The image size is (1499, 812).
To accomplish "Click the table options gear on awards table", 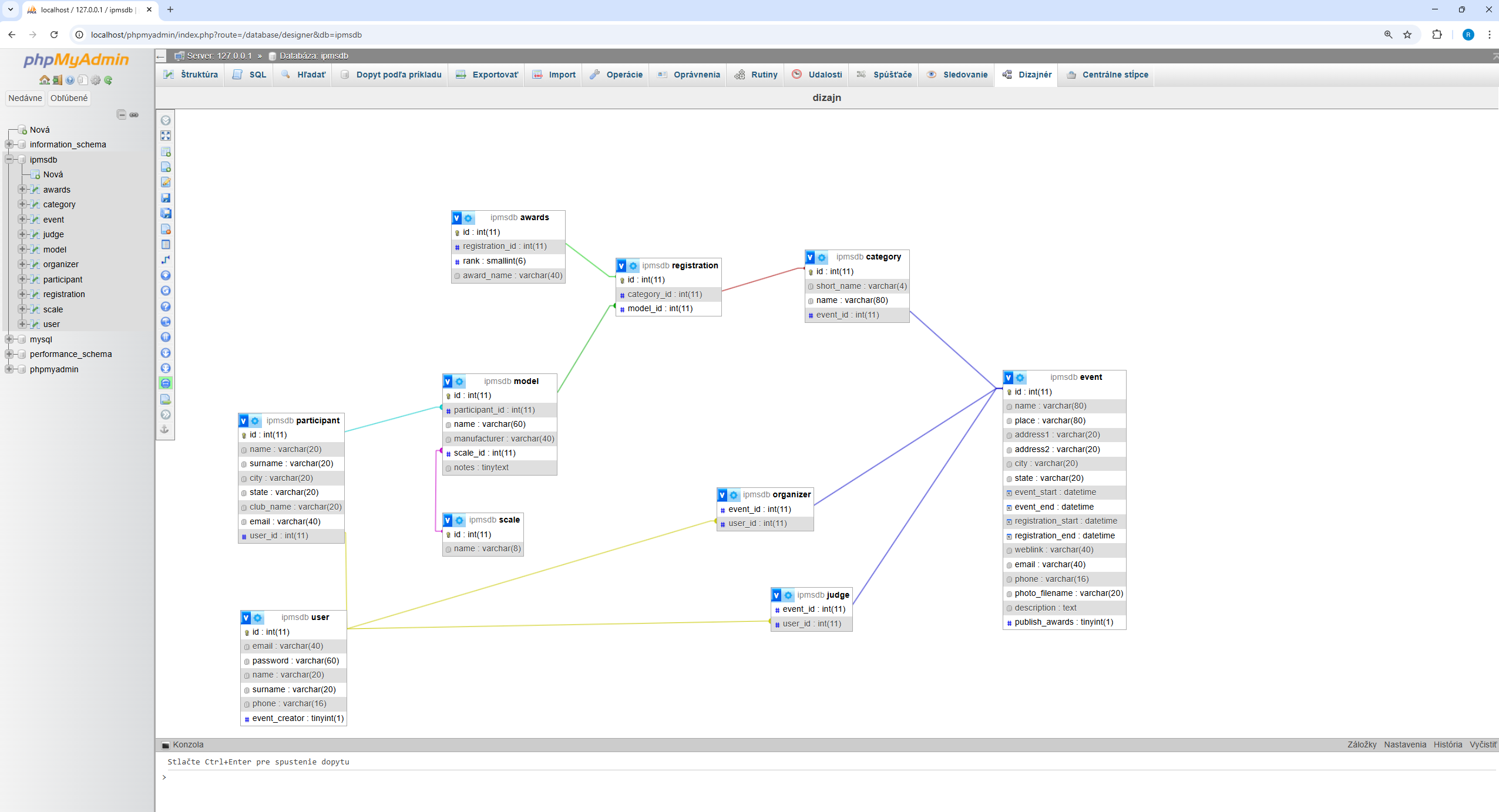I will [x=468, y=218].
